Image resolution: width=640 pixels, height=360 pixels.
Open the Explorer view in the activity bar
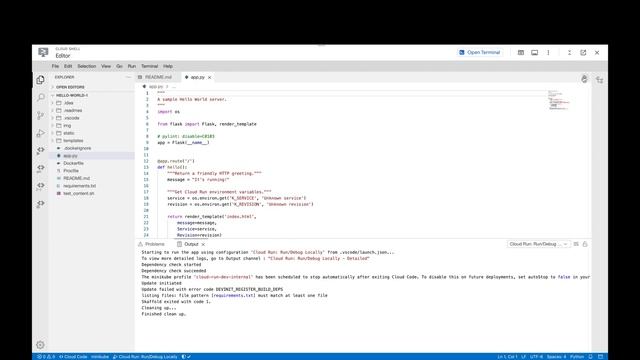click(40, 80)
